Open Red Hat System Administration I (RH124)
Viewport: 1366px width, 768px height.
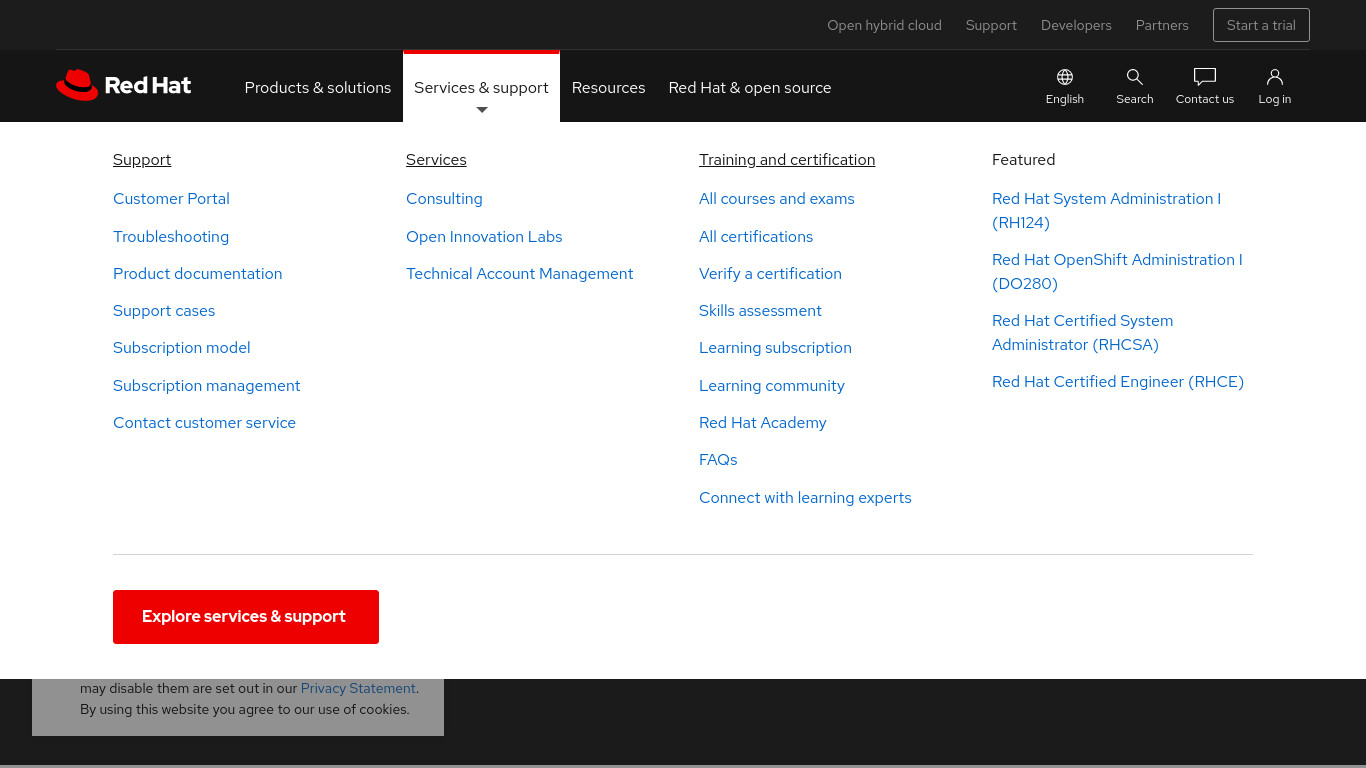click(1106, 211)
